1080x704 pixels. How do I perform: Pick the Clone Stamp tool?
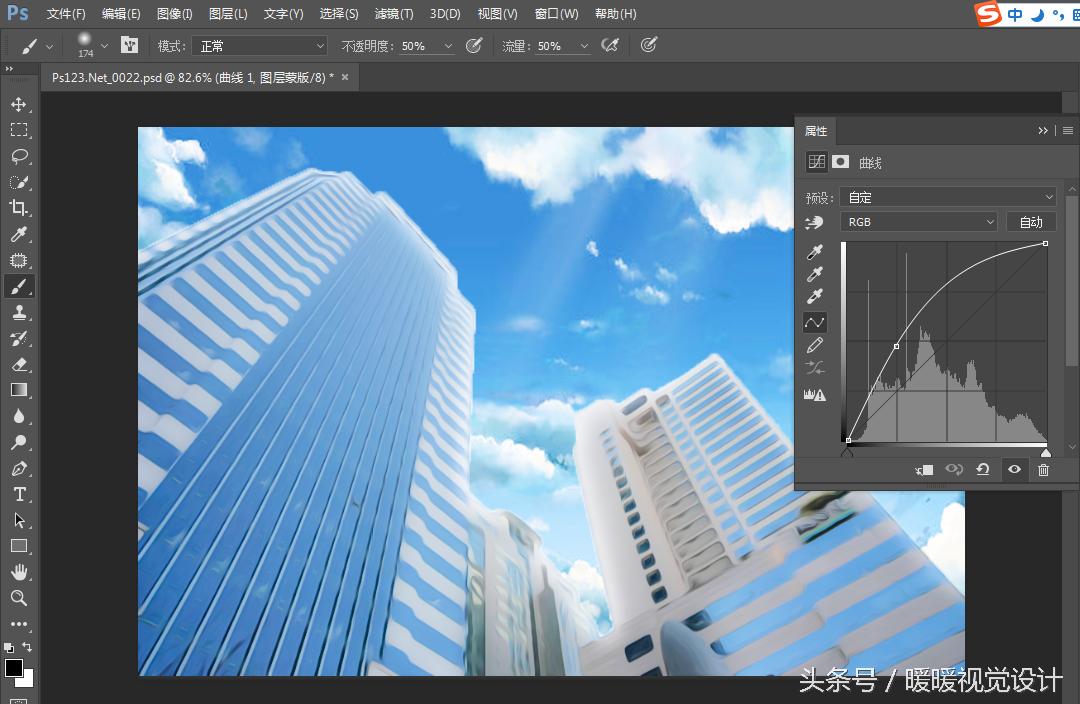[19, 313]
